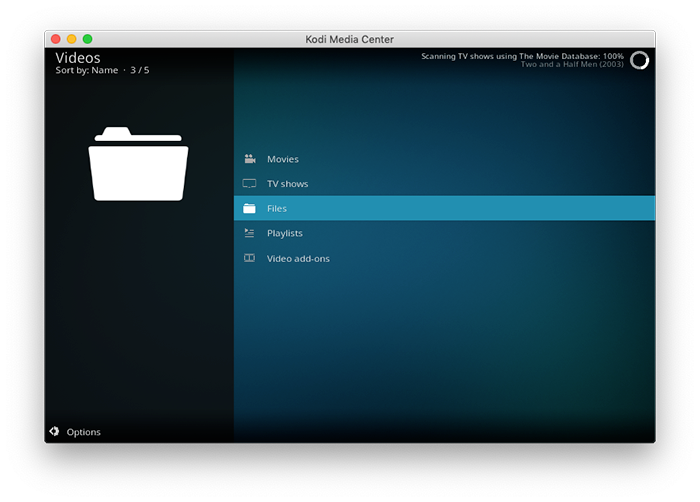
Task: Close the Kodi Media Center window
Action: [x=55, y=39]
